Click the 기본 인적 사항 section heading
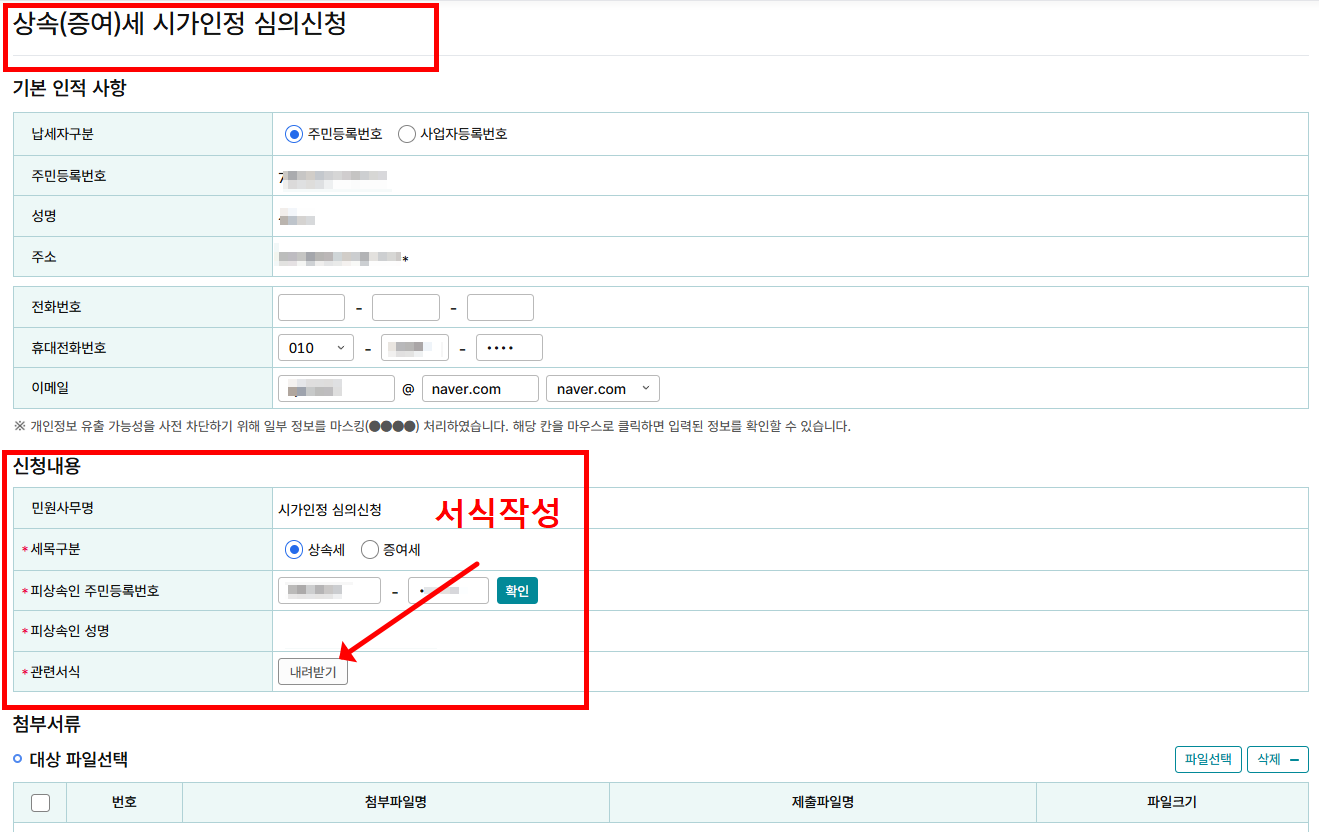The image size is (1319, 832). point(70,88)
